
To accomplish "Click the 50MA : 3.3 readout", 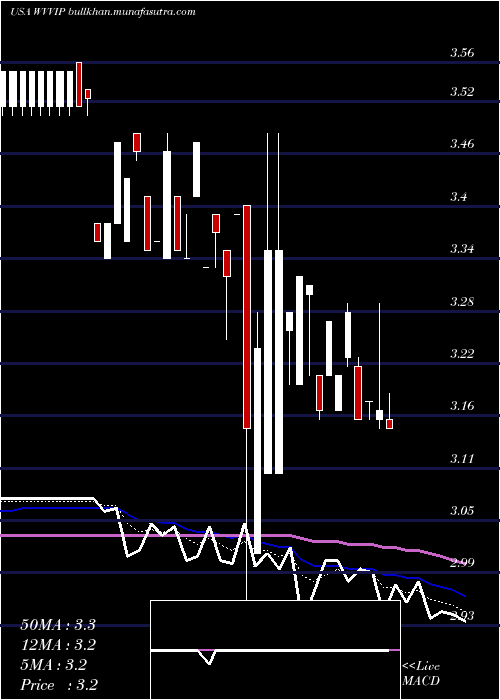I will [x=58, y=625].
